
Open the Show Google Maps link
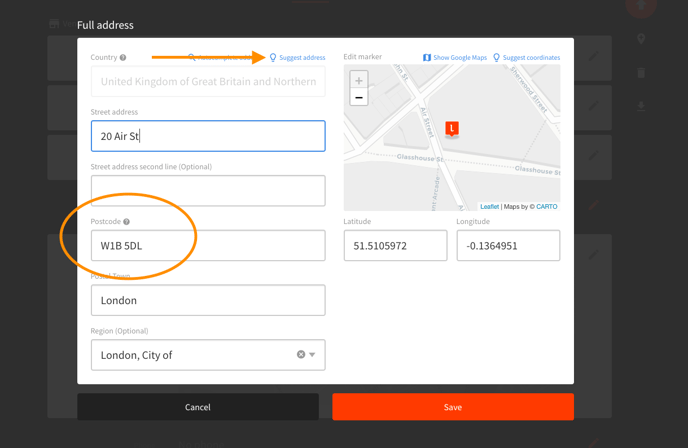pos(455,57)
